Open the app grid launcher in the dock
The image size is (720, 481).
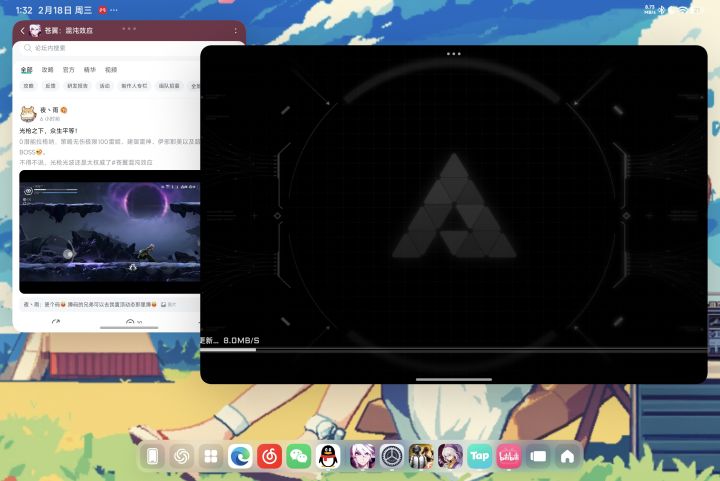coord(211,456)
